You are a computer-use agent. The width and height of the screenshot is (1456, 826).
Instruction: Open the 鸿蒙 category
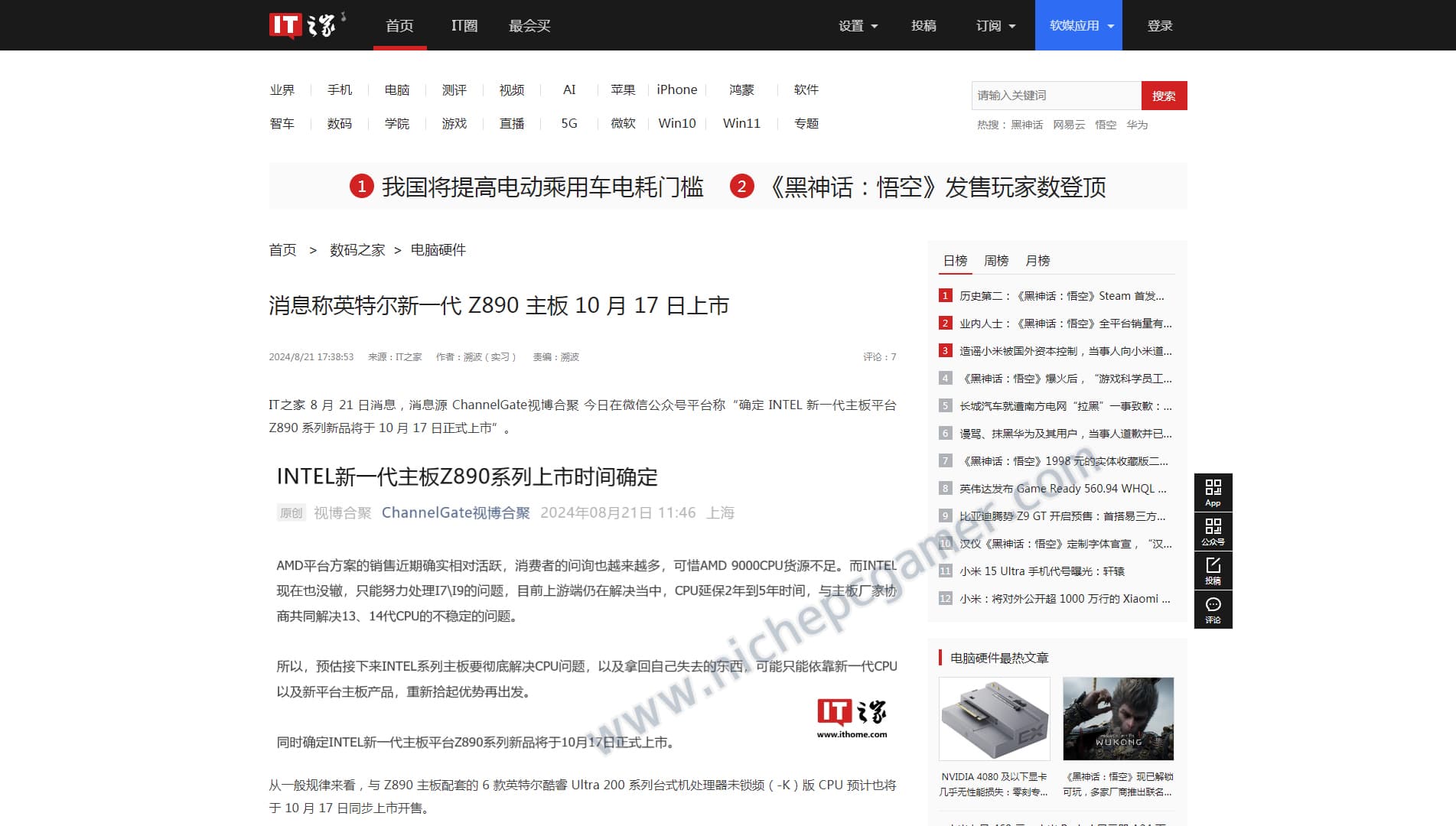741,89
